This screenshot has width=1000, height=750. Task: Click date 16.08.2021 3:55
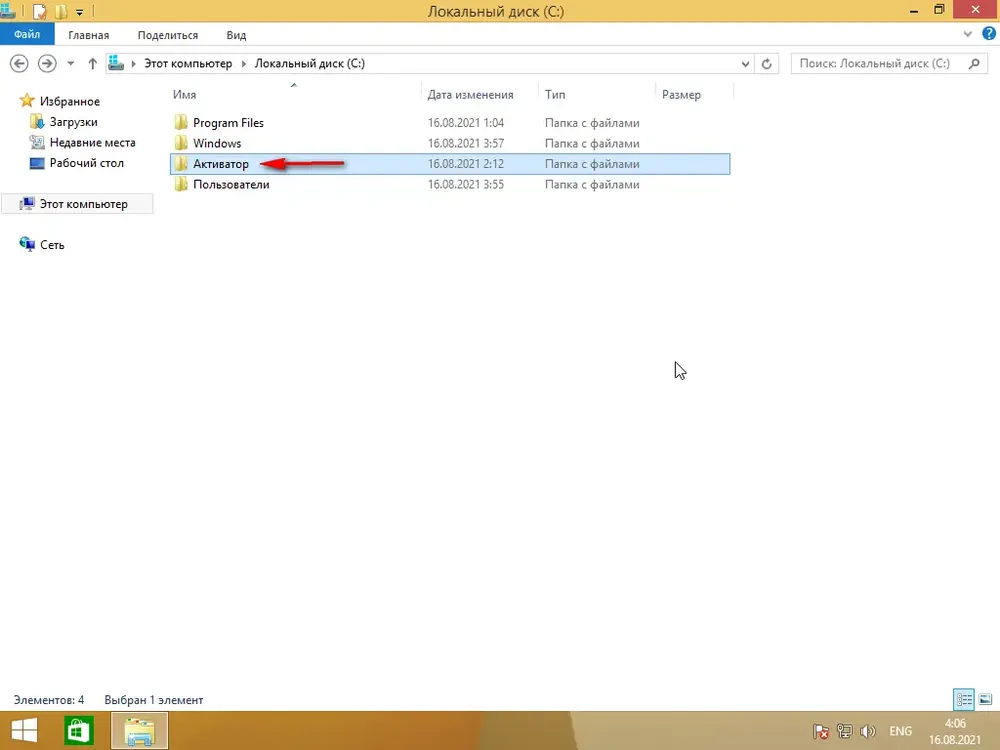click(466, 184)
